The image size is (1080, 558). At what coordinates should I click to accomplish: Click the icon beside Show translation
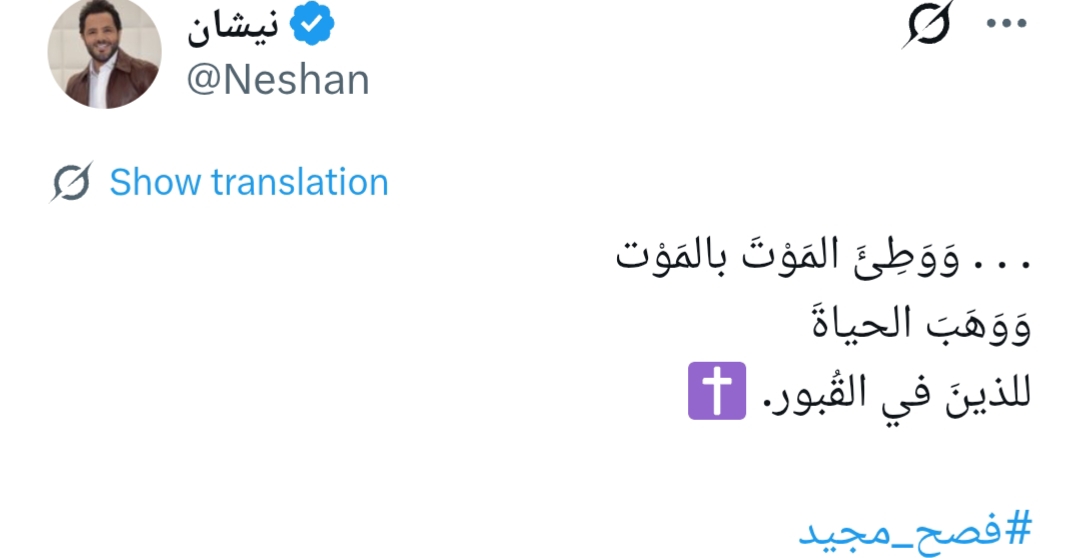click(x=72, y=182)
